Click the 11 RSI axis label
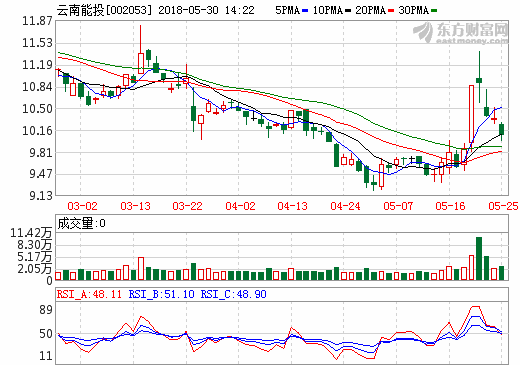The image size is (520, 365). 46,356
